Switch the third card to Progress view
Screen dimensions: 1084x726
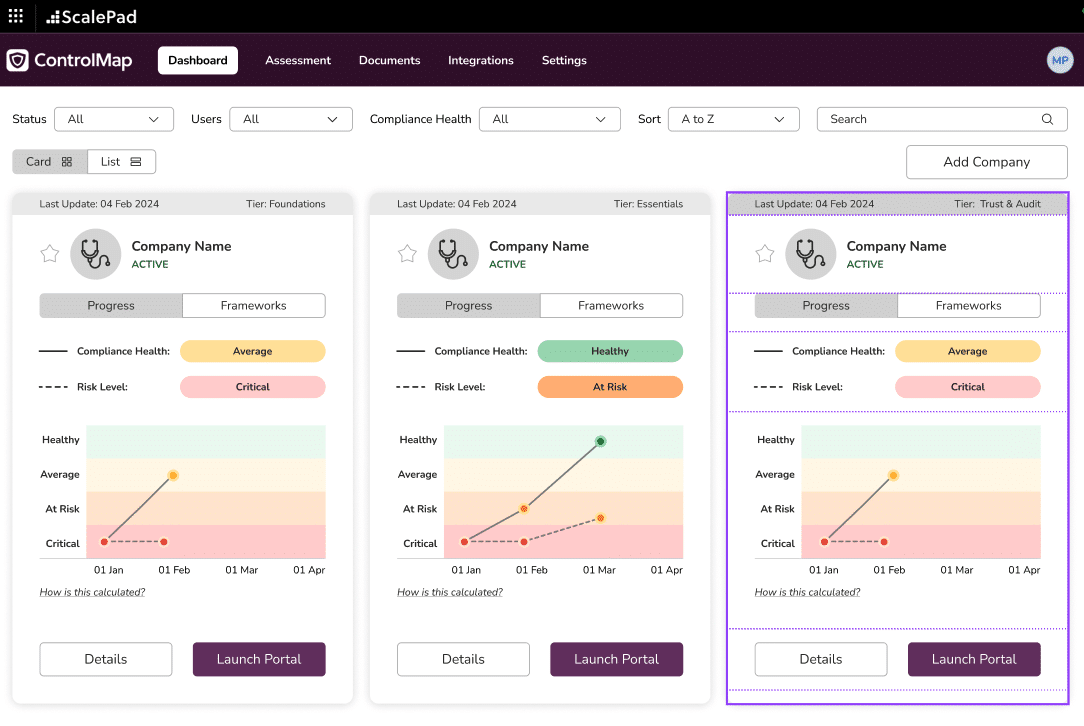(826, 305)
